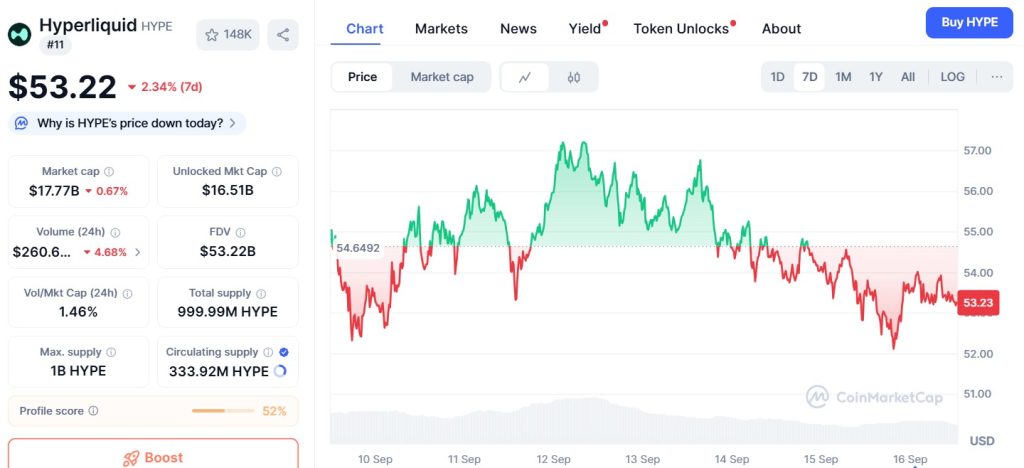This screenshot has width=1024, height=468.
Task: Enable LOG scale on chart
Action: pos(952,77)
